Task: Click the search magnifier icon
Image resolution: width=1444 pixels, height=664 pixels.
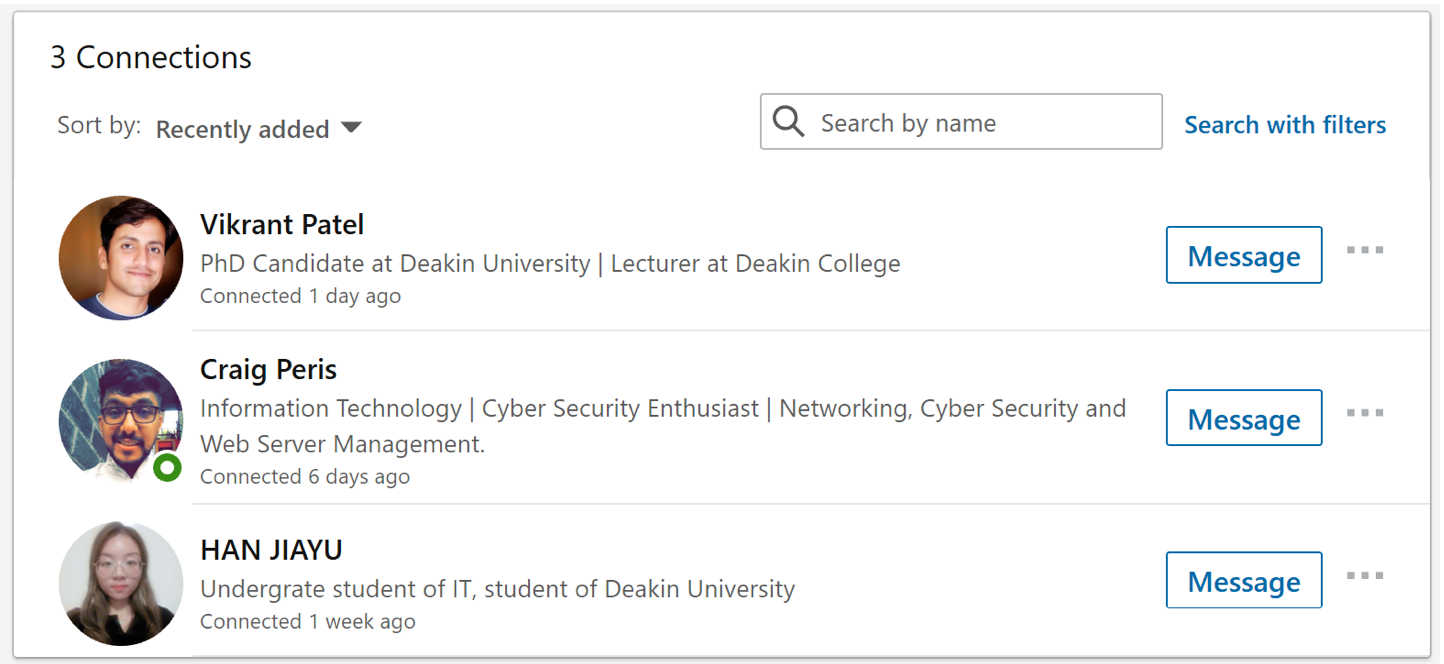Action: 789,123
